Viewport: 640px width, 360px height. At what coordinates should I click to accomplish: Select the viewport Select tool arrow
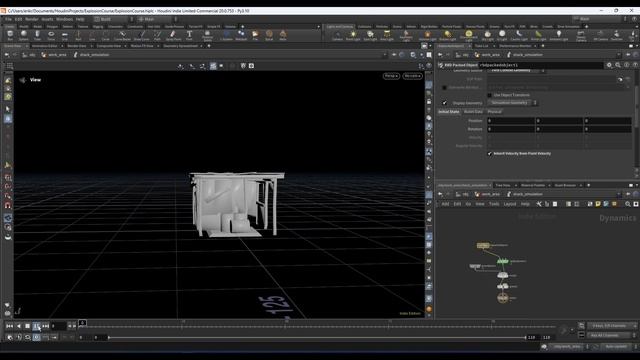[x=8, y=109]
